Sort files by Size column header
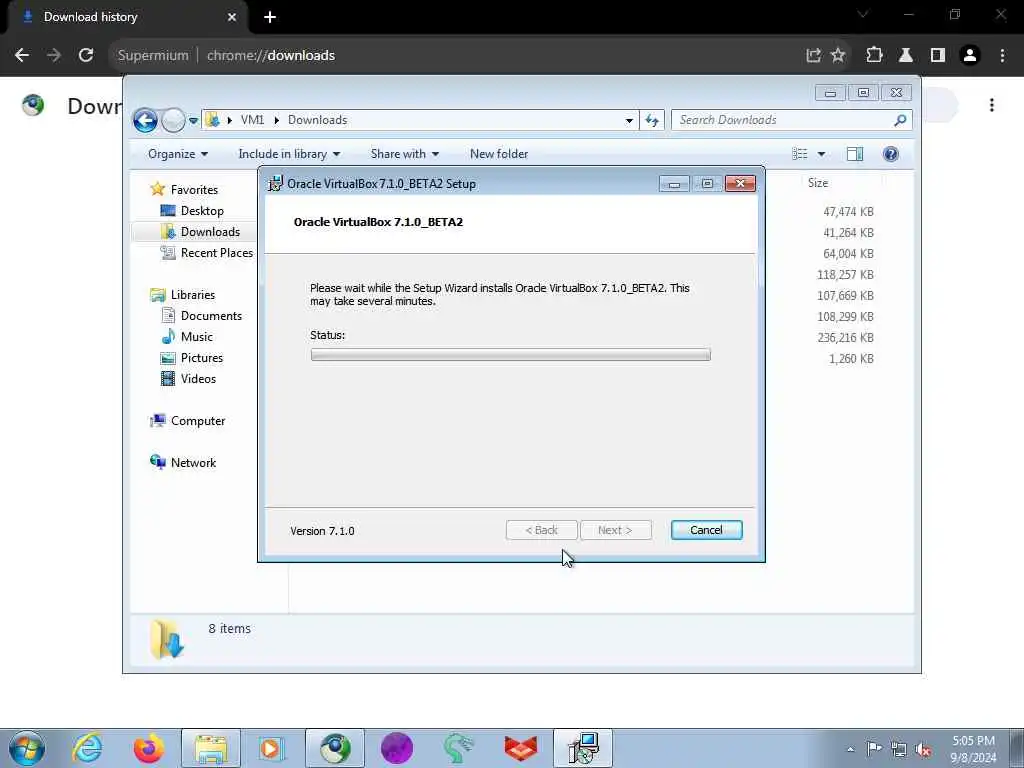This screenshot has height=768, width=1024. (x=818, y=183)
